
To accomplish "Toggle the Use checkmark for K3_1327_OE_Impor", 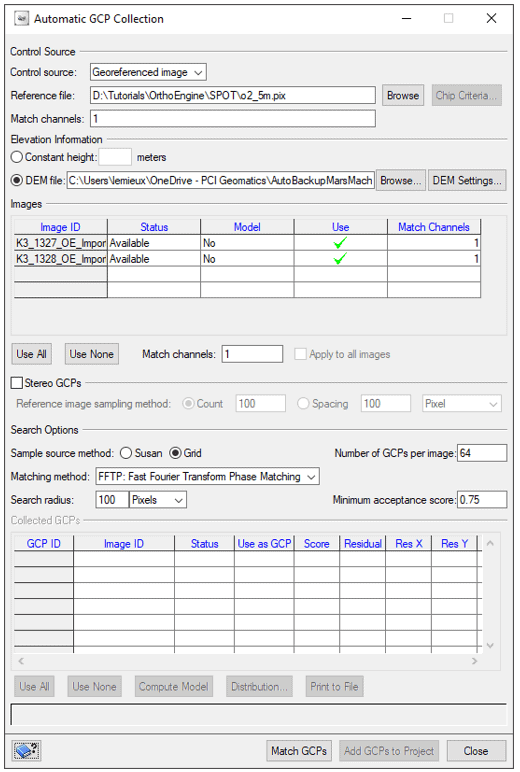I will click(340, 243).
